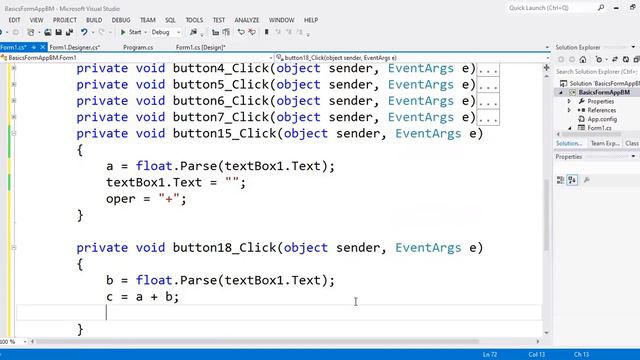Image resolution: width=640 pixels, height=360 pixels.
Task: Open the VIEW menu
Action: click(36, 20)
